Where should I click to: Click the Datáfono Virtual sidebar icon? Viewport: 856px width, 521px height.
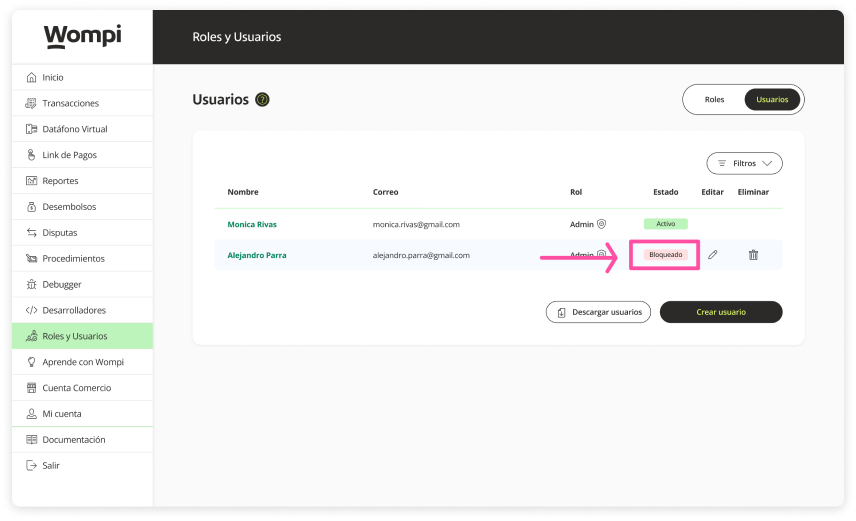pyautogui.click(x=32, y=129)
